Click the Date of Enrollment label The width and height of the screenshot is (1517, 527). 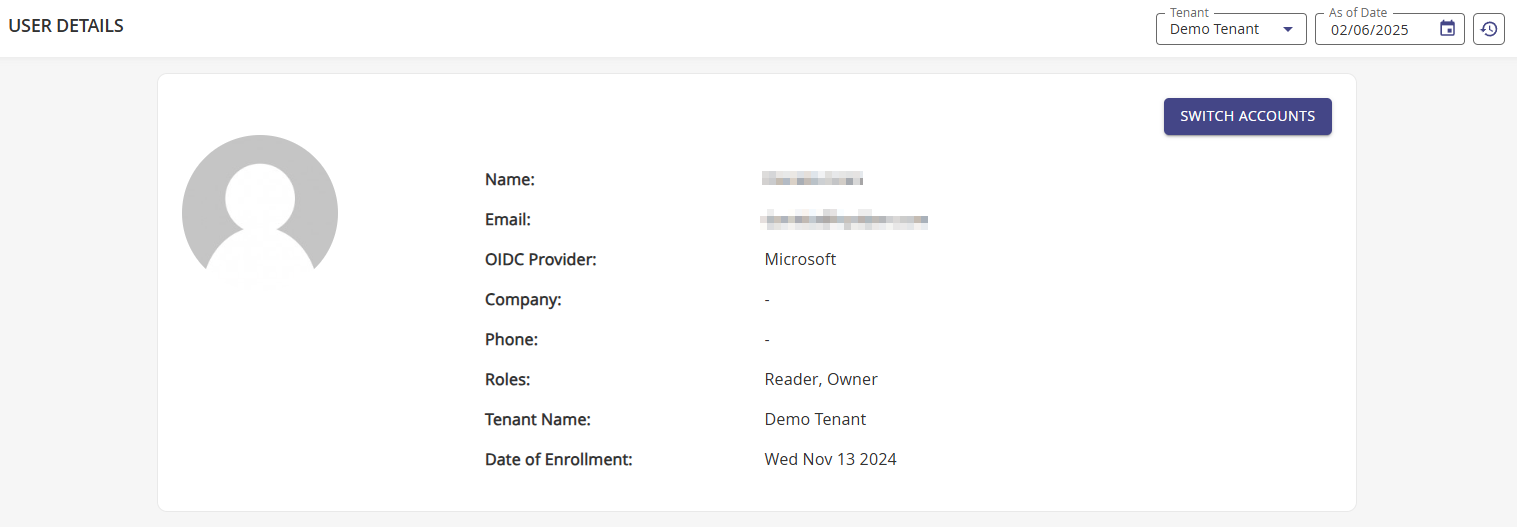pos(559,460)
